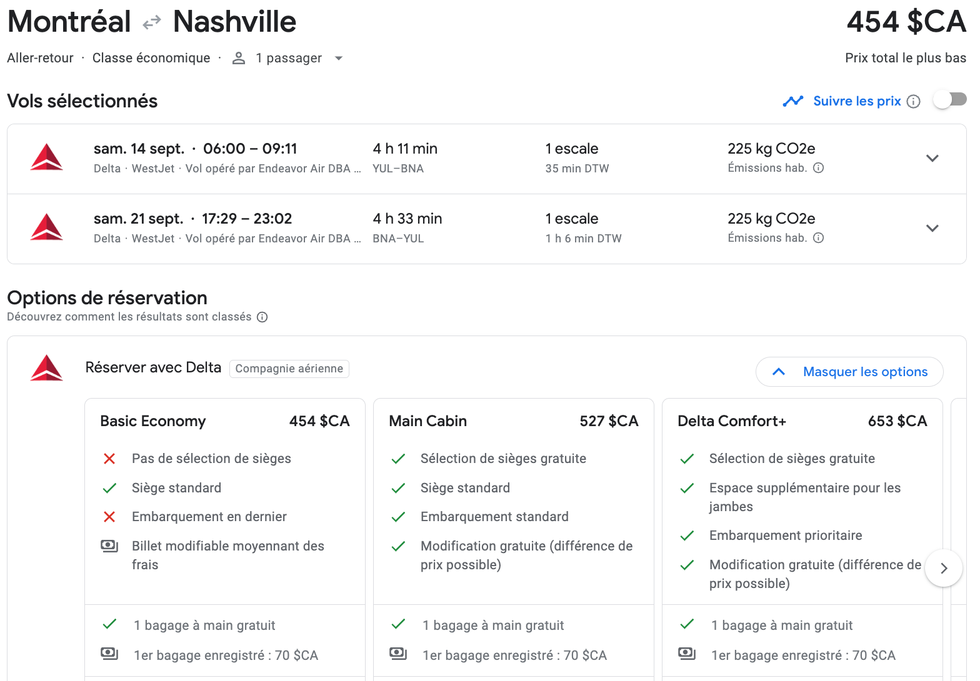This screenshot has width=980, height=681.
Task: Open the 'Aller-retour' trip type selector
Action: coord(40,57)
